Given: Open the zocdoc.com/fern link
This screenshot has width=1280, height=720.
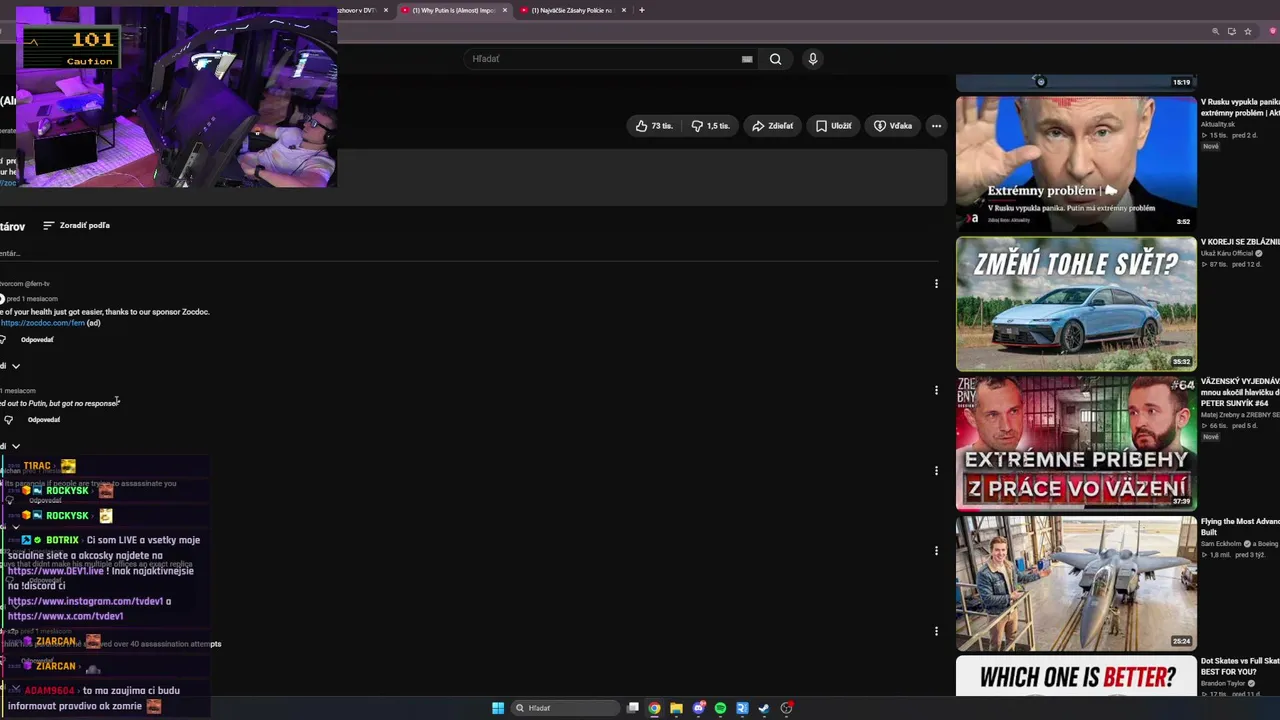Looking at the screenshot, I should tap(42, 323).
